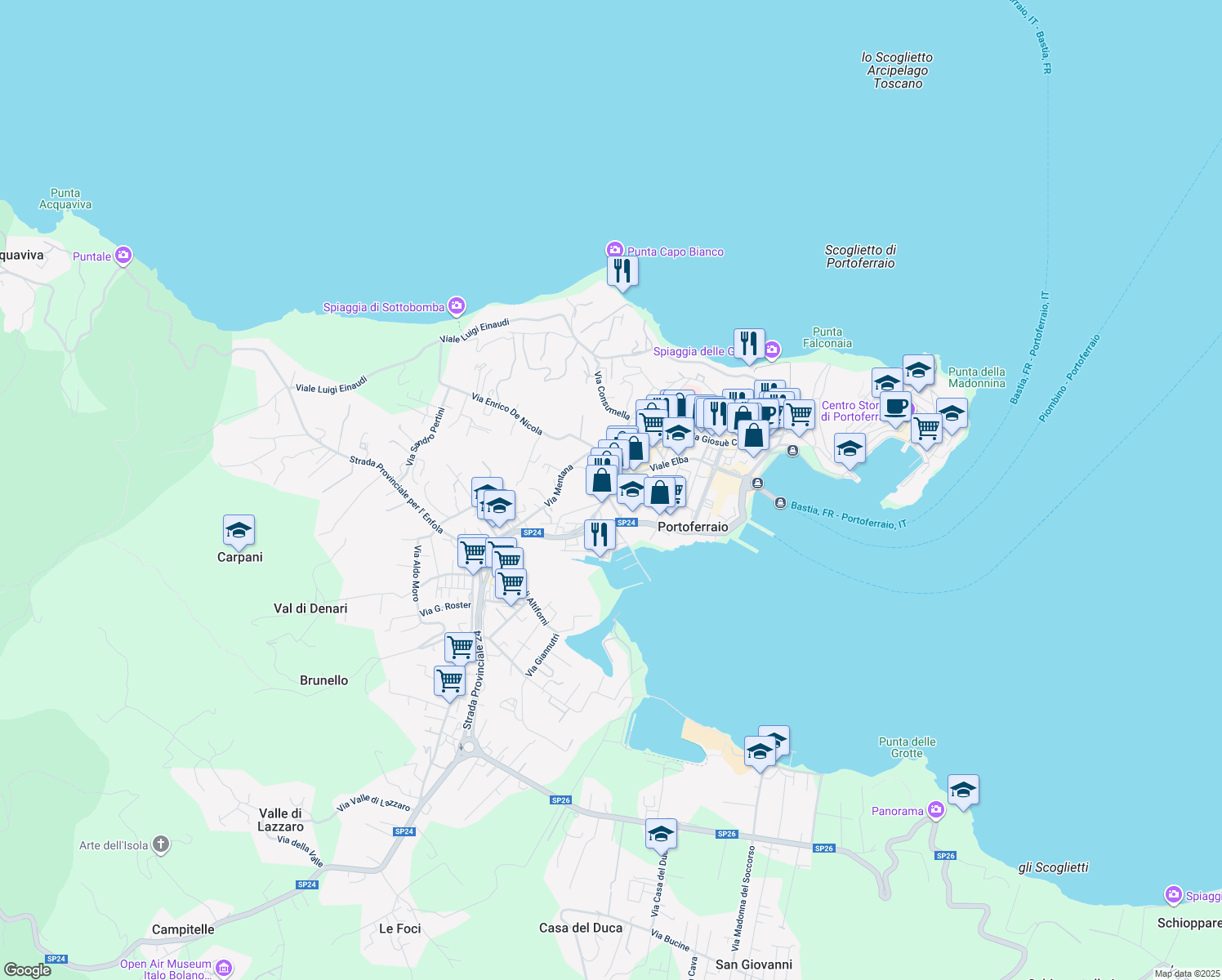This screenshot has width=1222, height=980.
Task: Open the school marker above Carpani
Action: coord(239,532)
